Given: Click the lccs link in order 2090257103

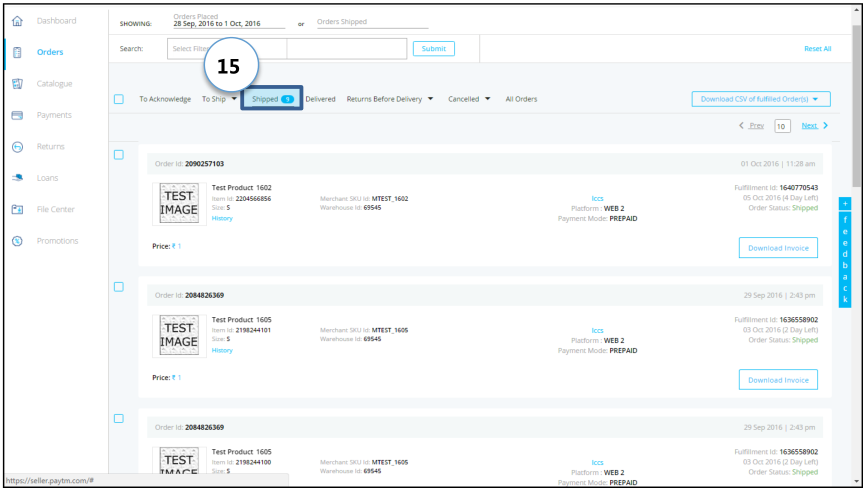Looking at the screenshot, I should click(x=598, y=199).
